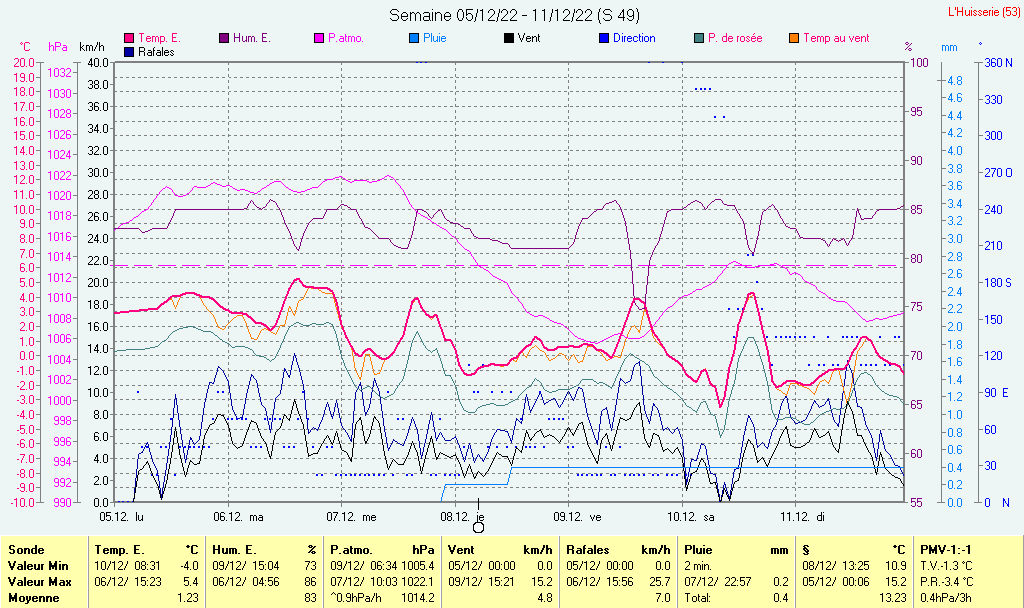Click the maximum gust value 25.7

pos(660,582)
